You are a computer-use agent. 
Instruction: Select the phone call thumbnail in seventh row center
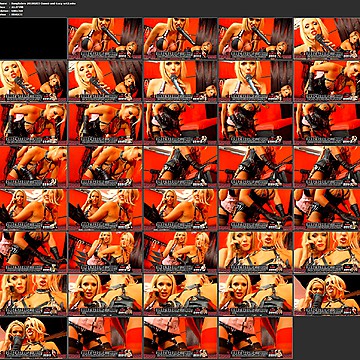[180, 294]
